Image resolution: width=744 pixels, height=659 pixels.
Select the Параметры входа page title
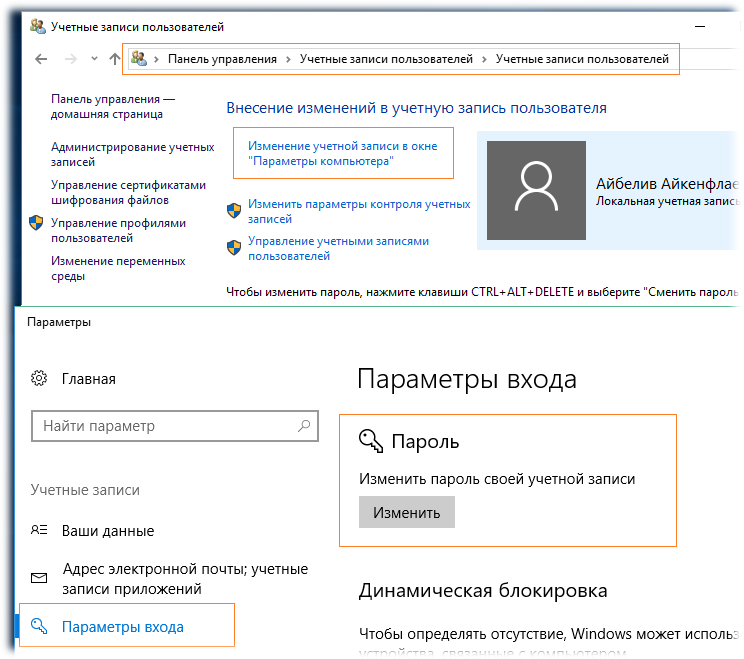[x=467, y=380]
